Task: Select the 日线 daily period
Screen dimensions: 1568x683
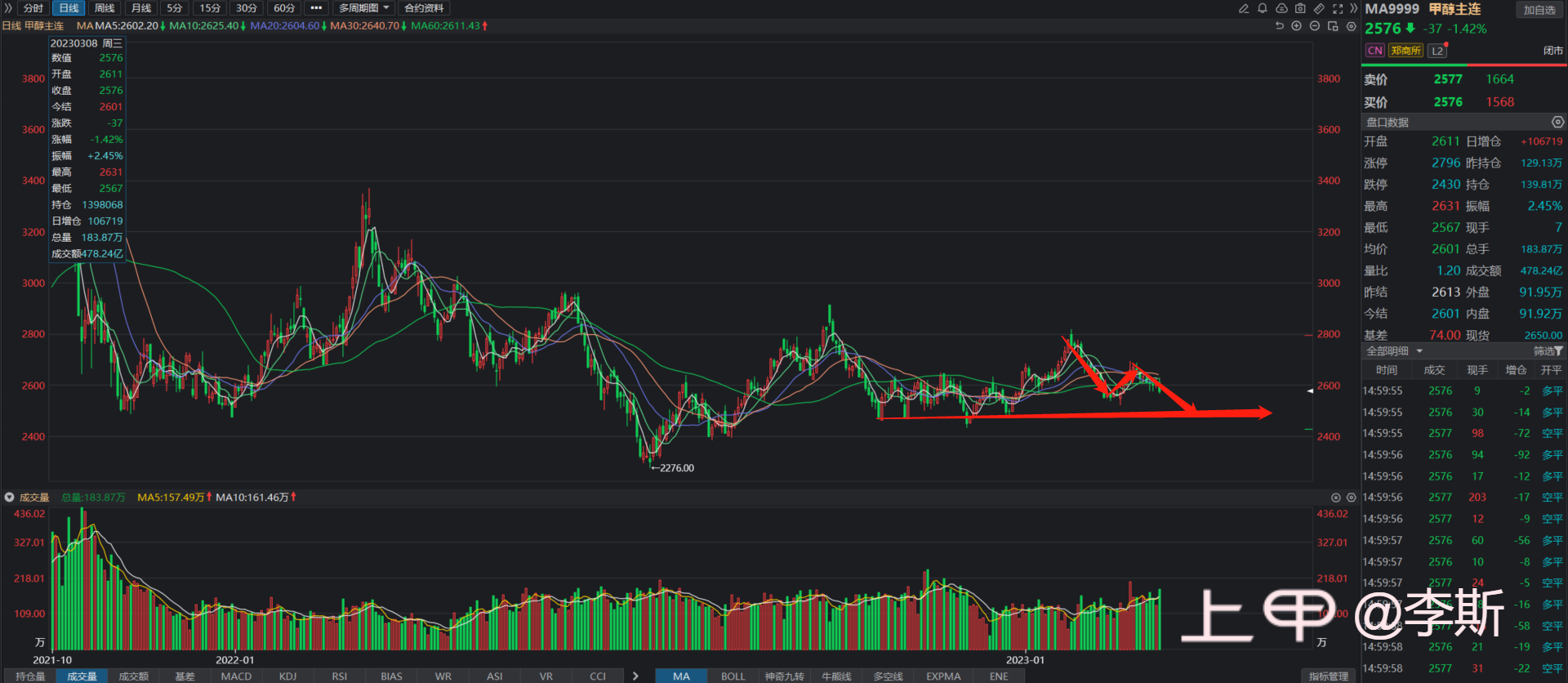Action: 69,8
